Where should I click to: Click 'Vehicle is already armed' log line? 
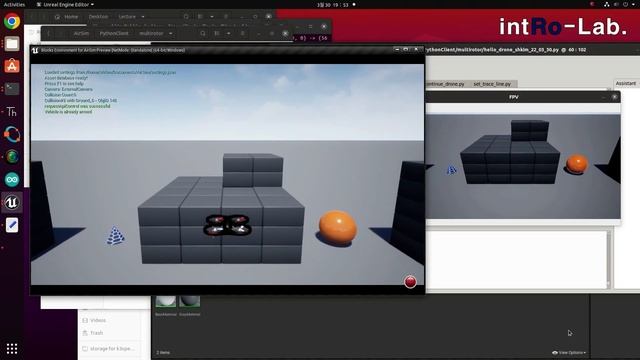point(68,112)
